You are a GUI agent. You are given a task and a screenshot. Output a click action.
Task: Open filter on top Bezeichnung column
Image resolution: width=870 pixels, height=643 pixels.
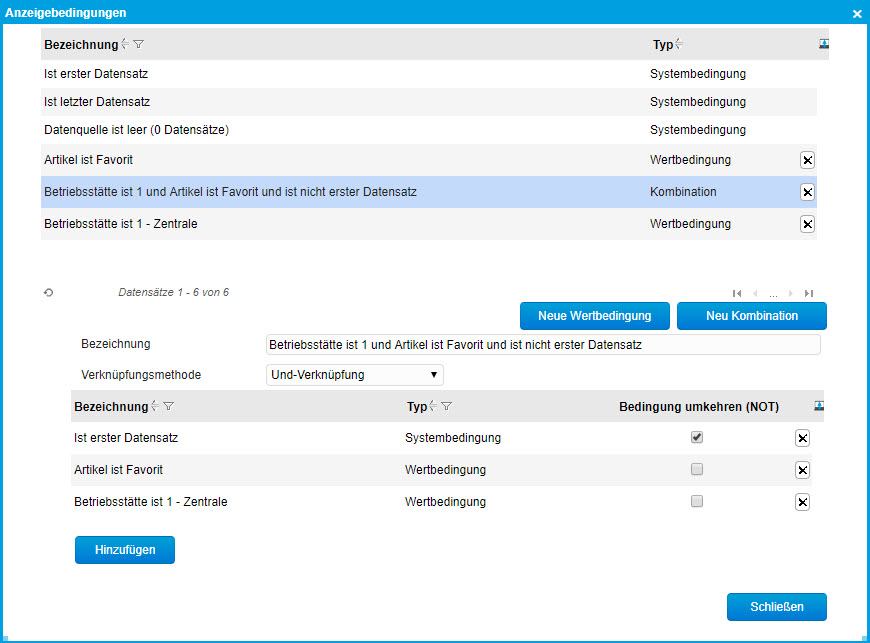coord(139,45)
